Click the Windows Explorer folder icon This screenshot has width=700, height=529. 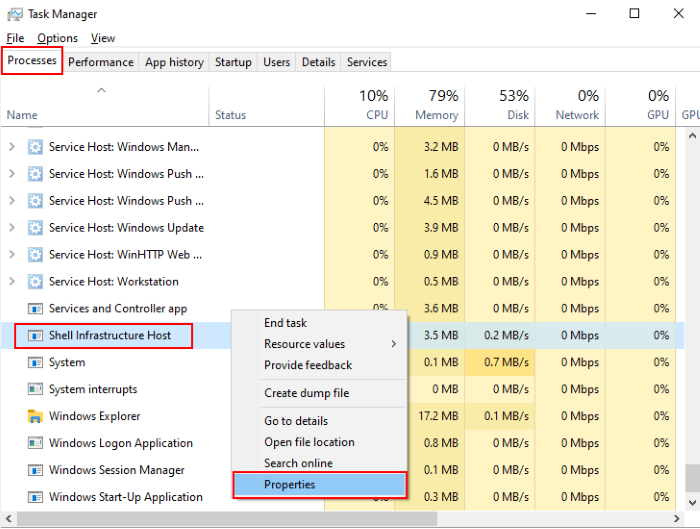(x=35, y=416)
